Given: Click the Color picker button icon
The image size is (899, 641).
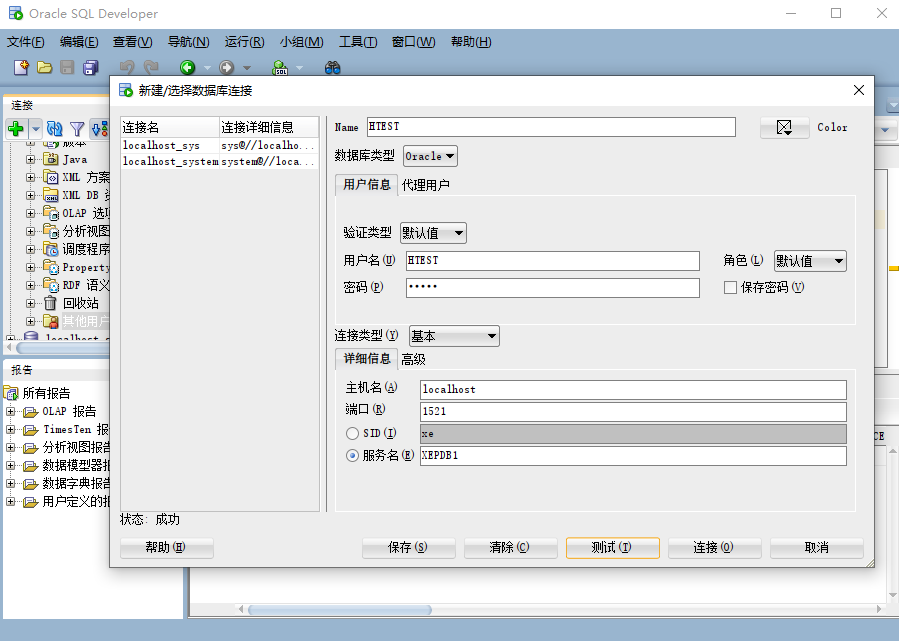Looking at the screenshot, I should click(x=784, y=127).
